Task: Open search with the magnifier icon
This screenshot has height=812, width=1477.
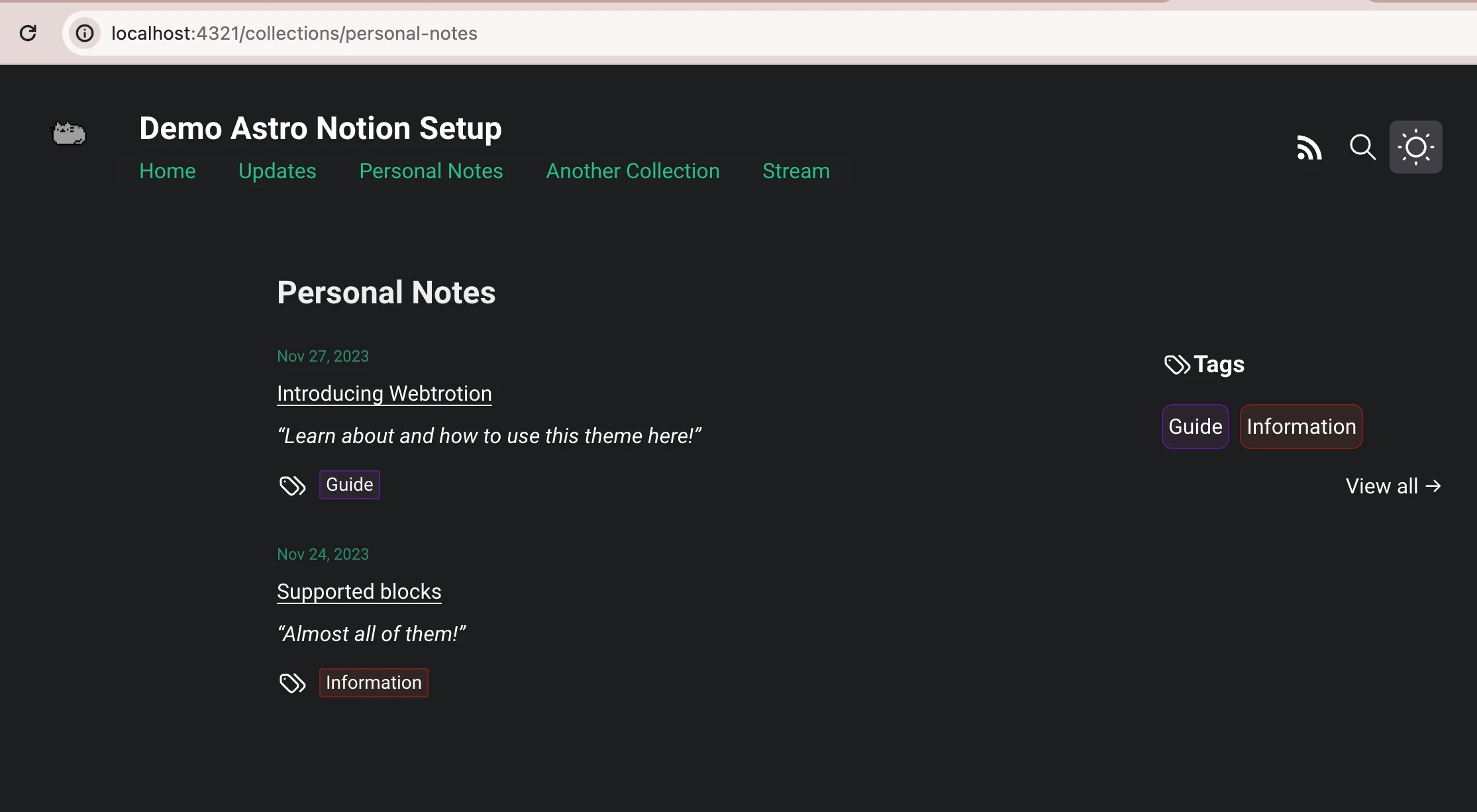Action: click(x=1362, y=147)
